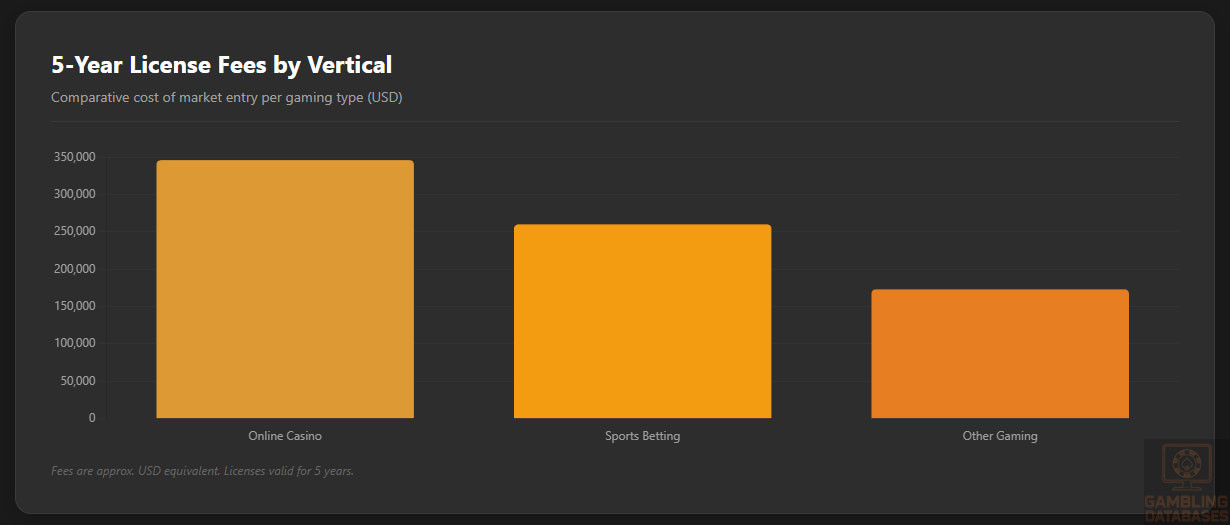The image size is (1230, 525).
Task: Select the Other Gaming bar
Action: [x=1000, y=354]
